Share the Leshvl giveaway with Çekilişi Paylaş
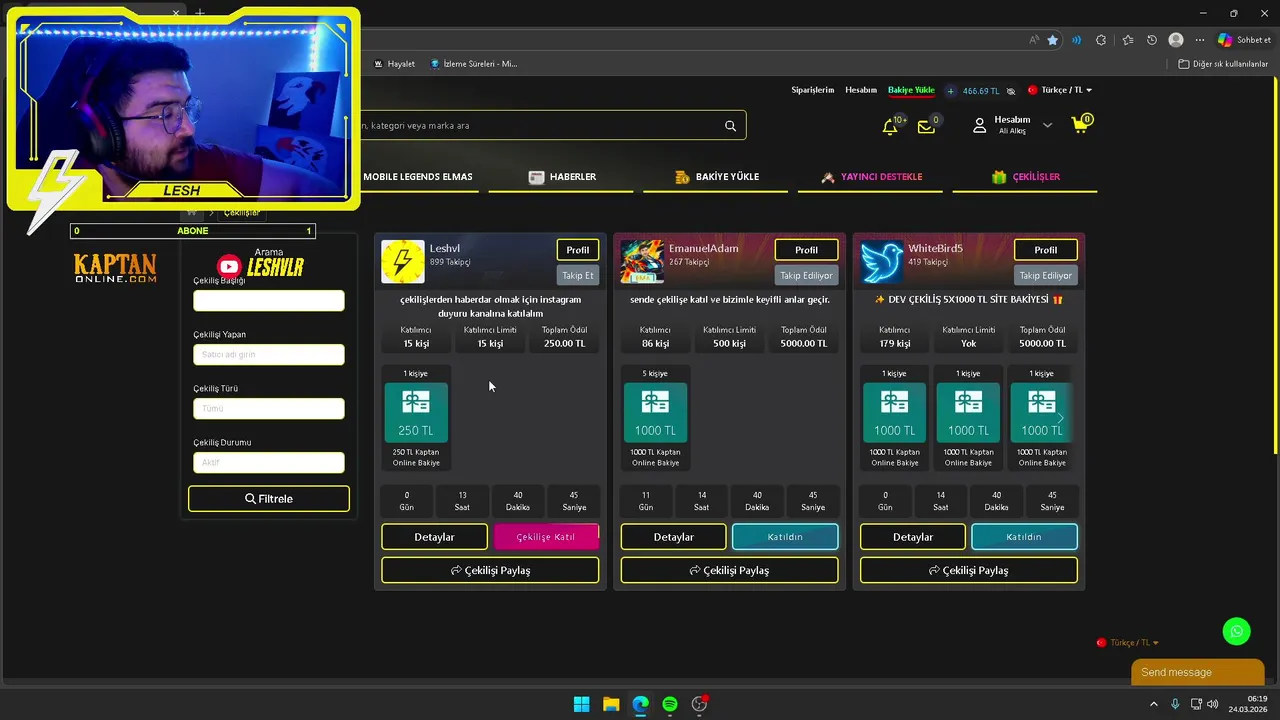 tap(490, 570)
